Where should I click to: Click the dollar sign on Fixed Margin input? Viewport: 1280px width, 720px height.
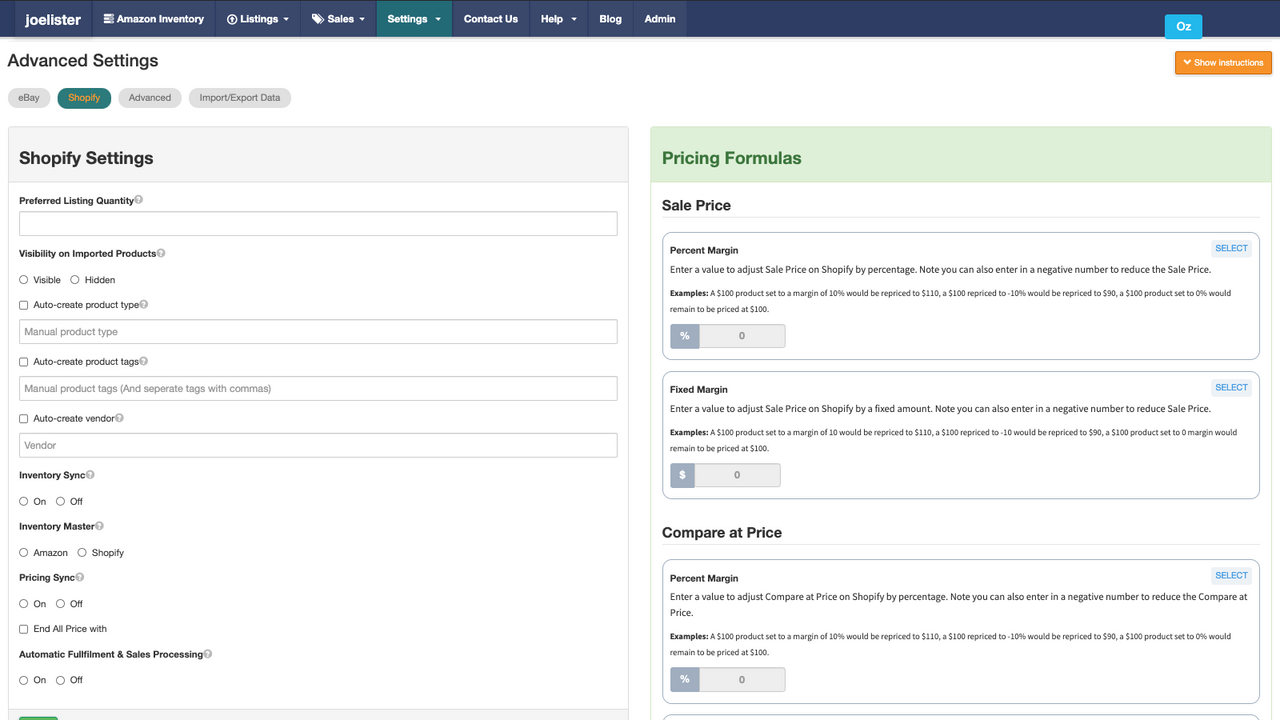point(682,475)
